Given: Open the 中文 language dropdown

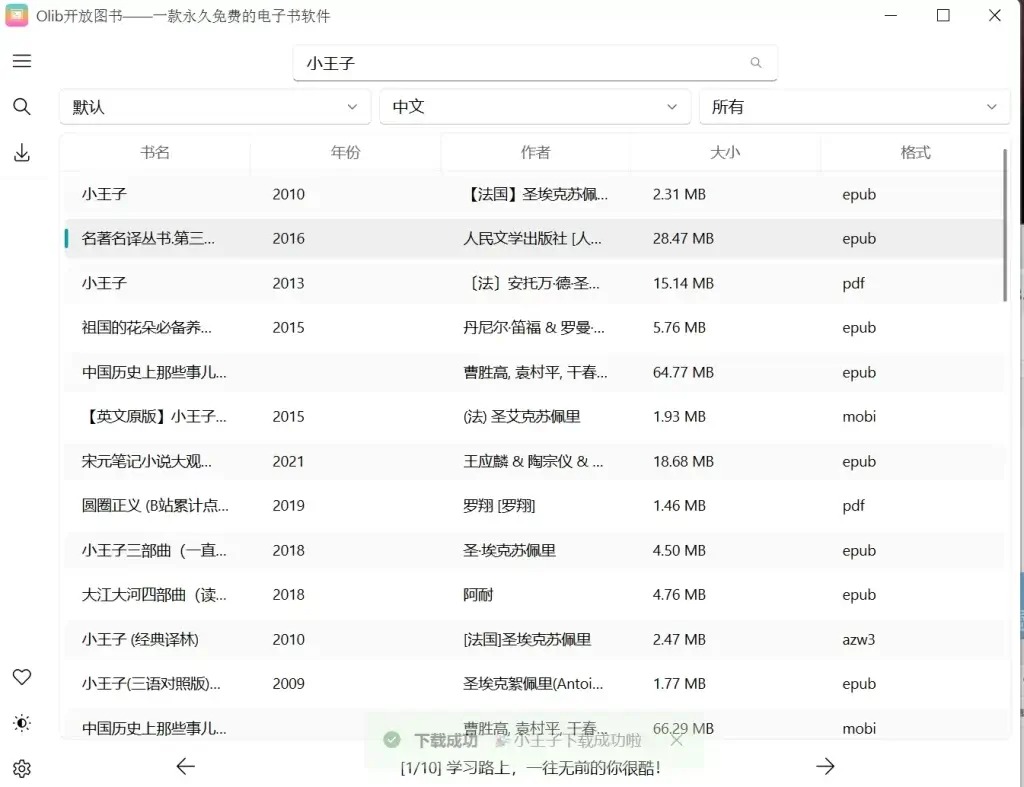Looking at the screenshot, I should (535, 106).
